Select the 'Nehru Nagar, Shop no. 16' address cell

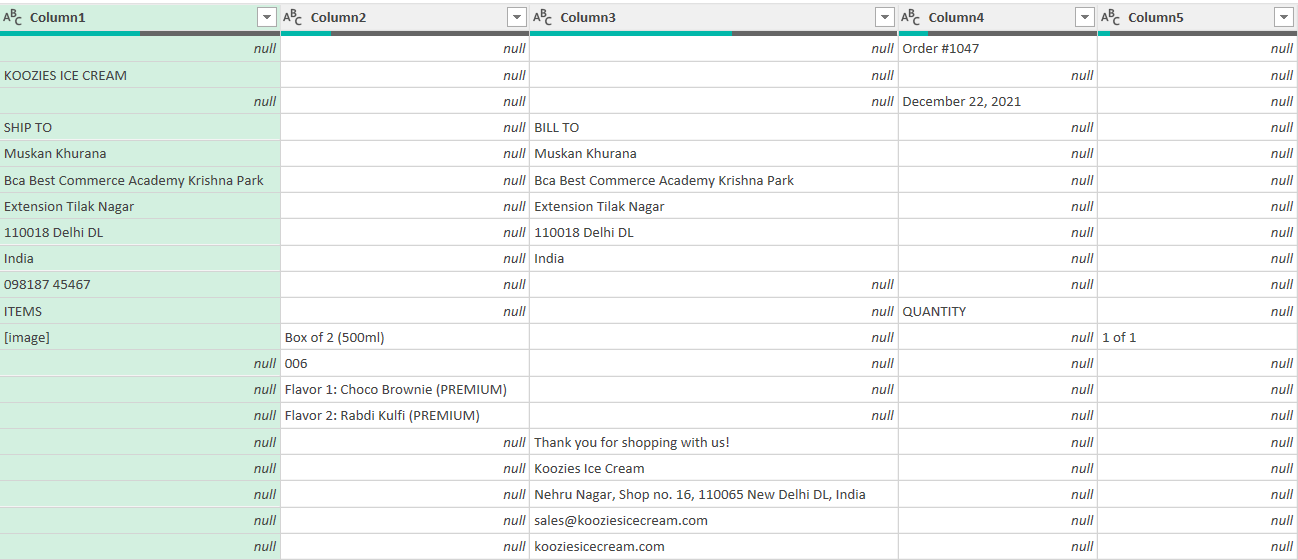point(714,494)
